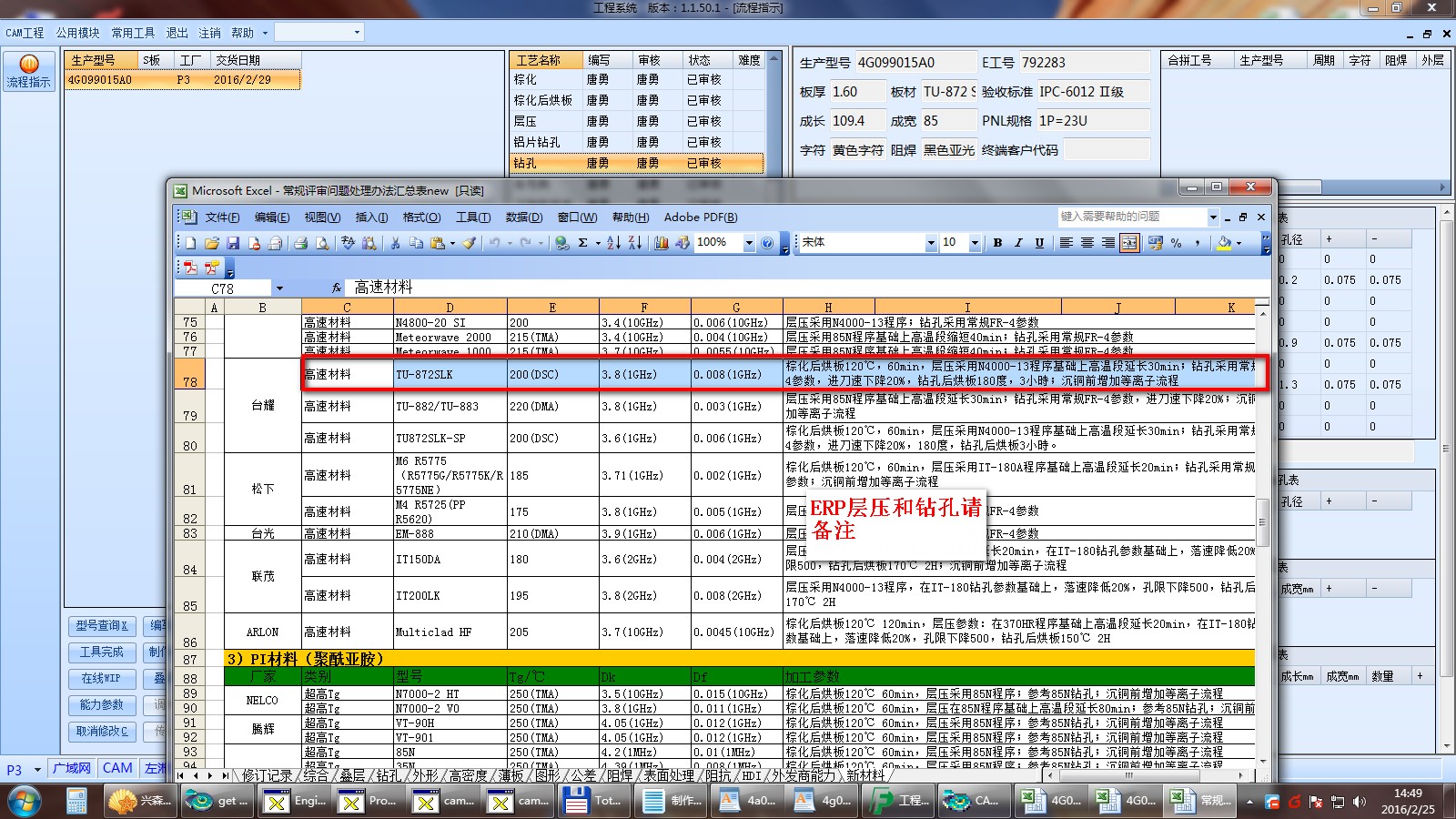Expand the help search box dropdown arrow
1456x819 pixels.
(x=1213, y=217)
